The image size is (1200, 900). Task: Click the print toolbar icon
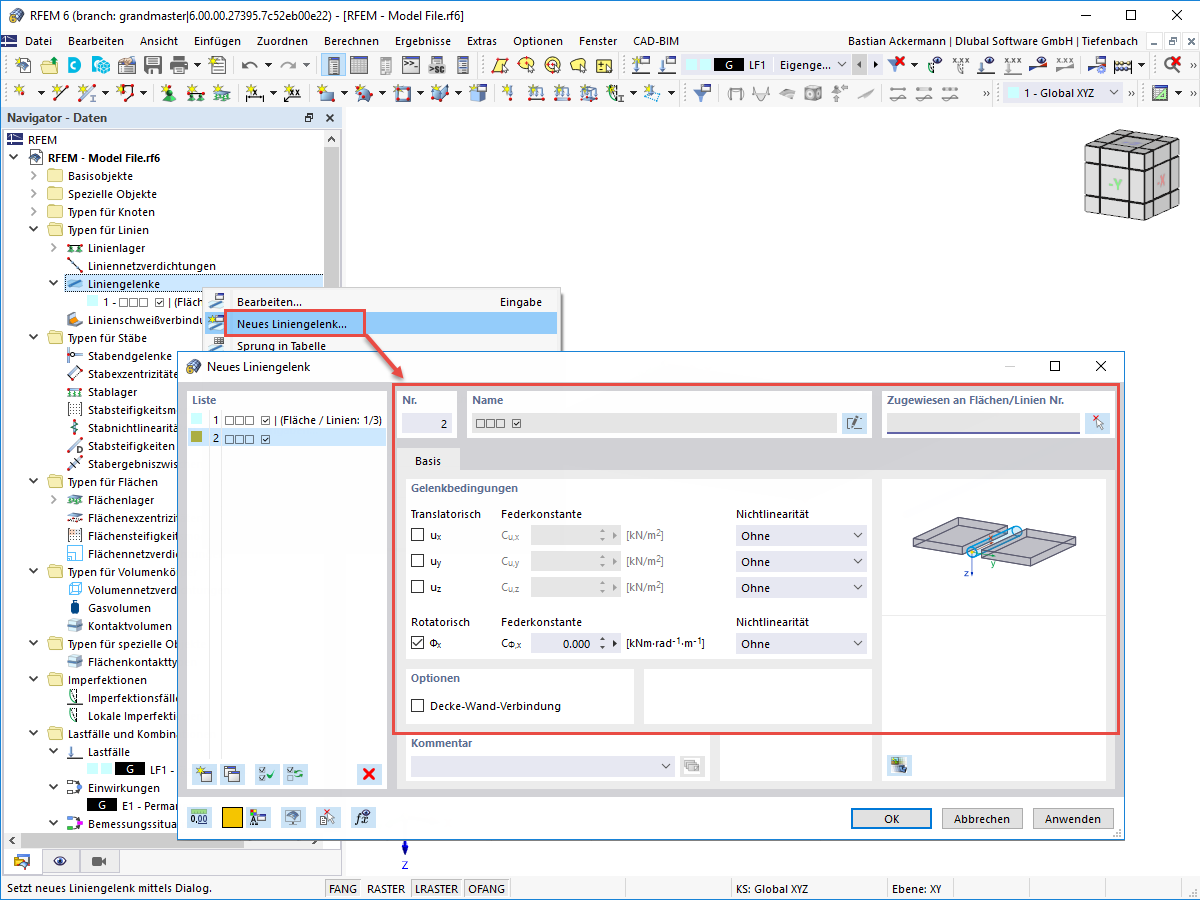point(179,65)
